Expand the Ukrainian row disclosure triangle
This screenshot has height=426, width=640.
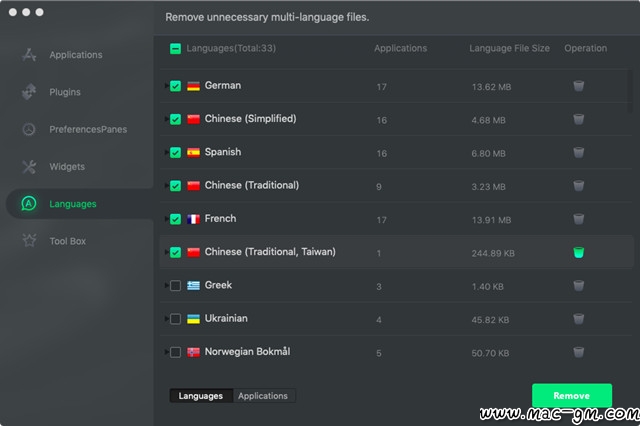pos(166,319)
